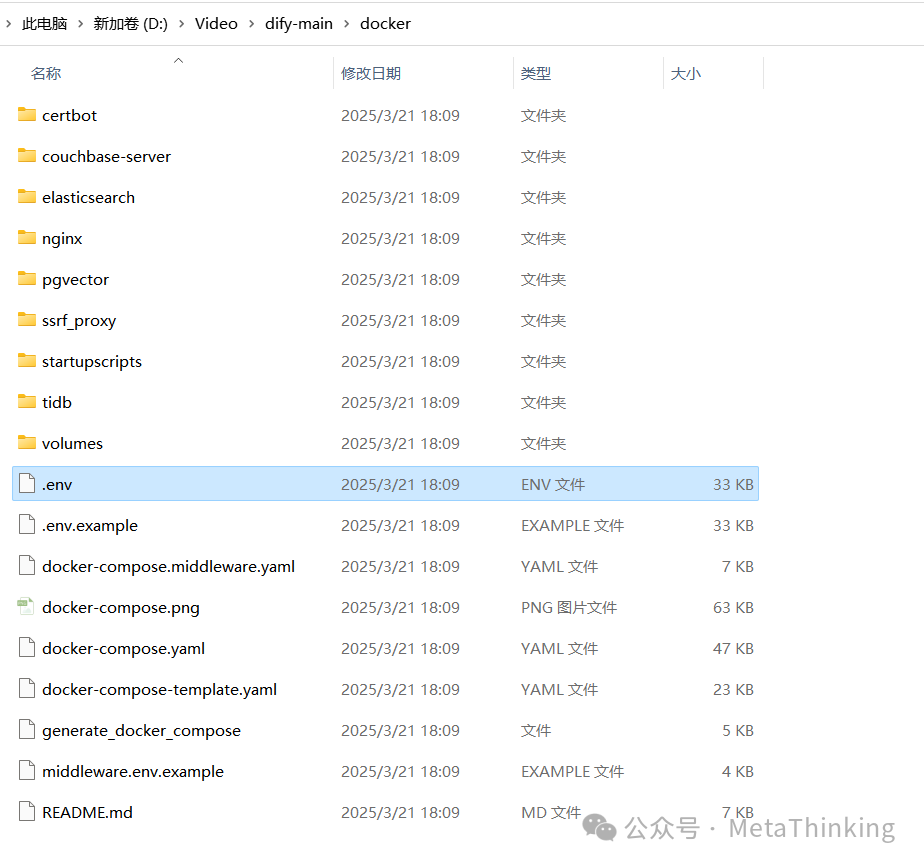924x865 pixels.
Task: Select the .env.example file icon
Action: [27, 524]
